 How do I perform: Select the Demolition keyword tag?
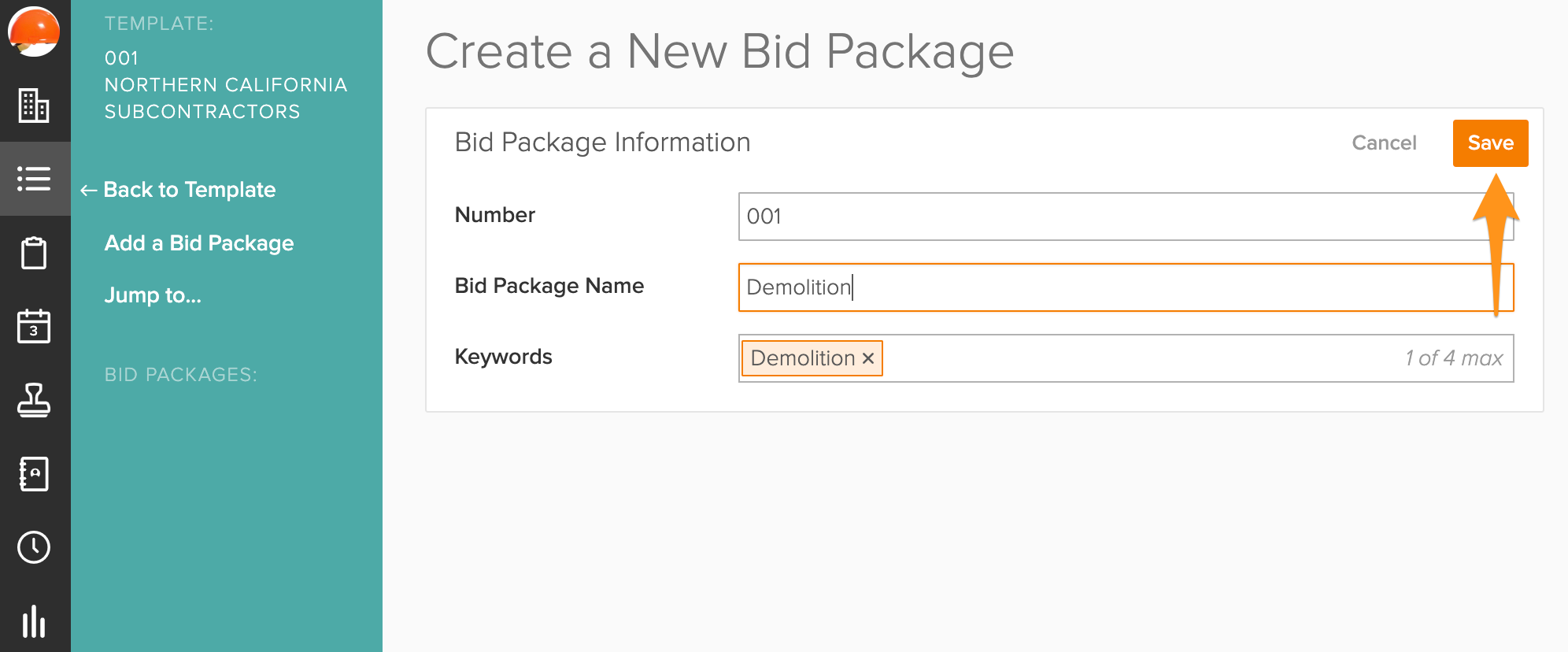tap(802, 358)
